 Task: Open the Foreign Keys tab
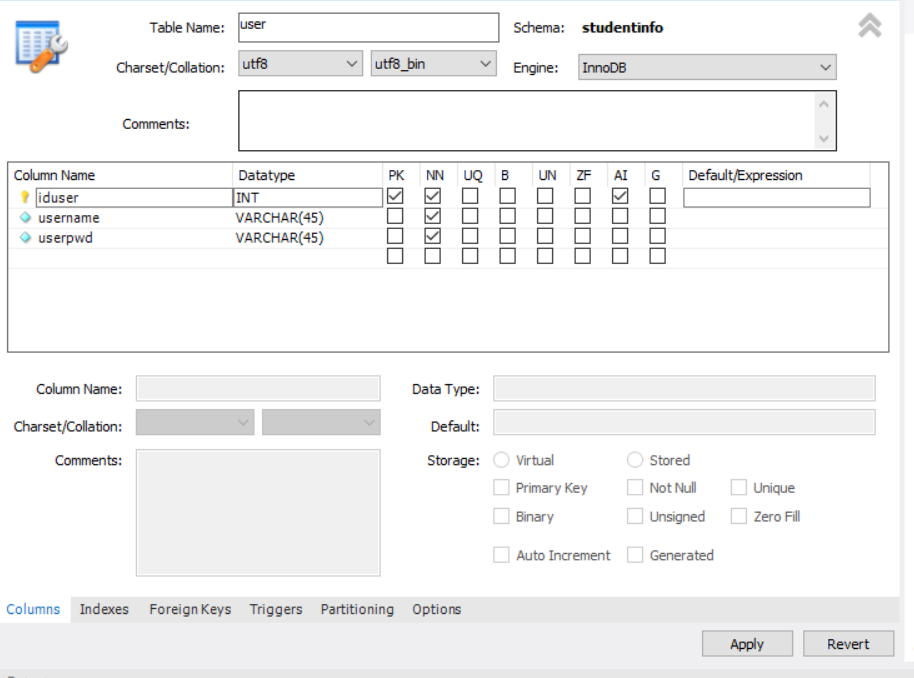coord(190,609)
